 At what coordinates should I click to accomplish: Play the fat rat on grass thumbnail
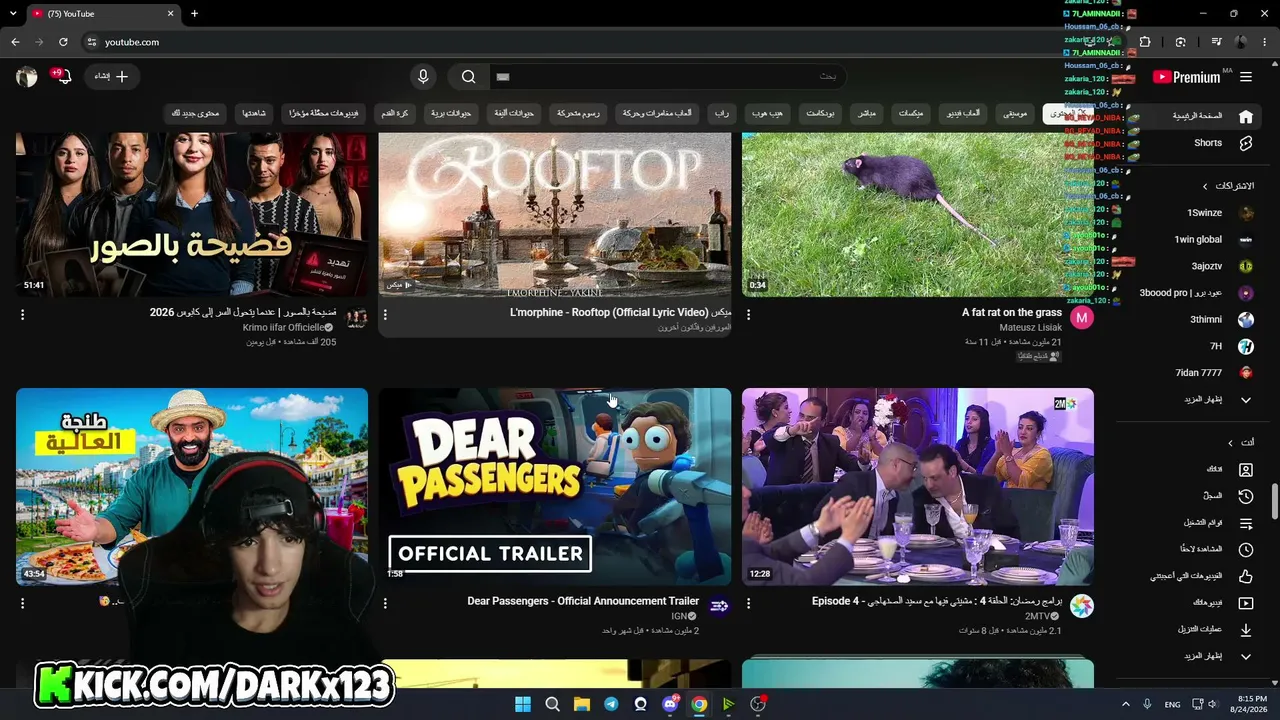click(x=918, y=215)
